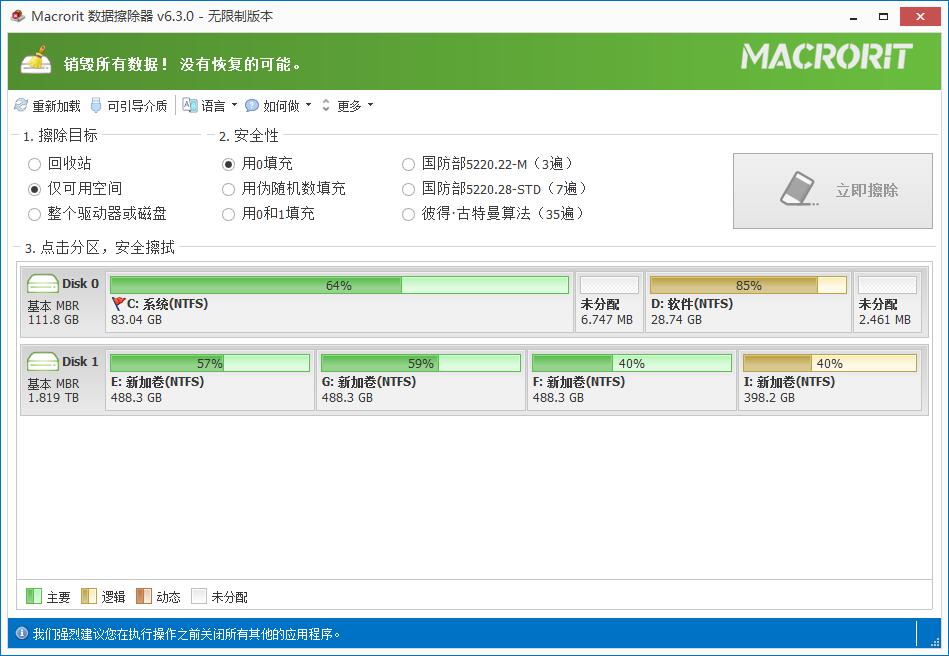
Task: Select the 仅可用空间 wipe target
Action: [75, 189]
